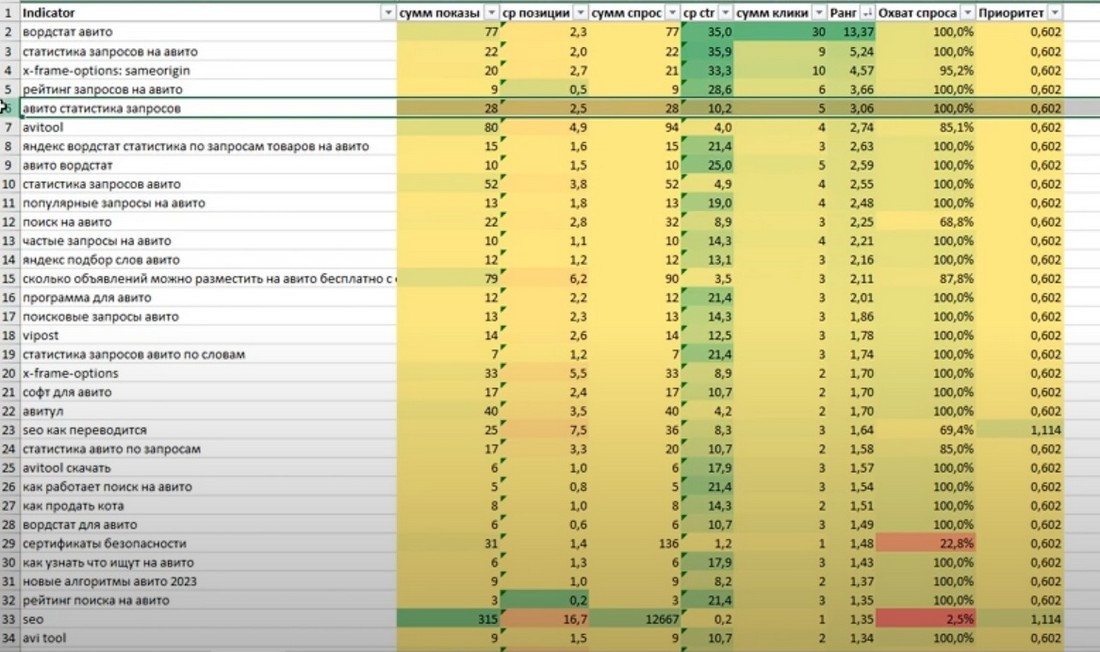Click the sorted Ранг filter button
Screen dimensions: 1100x652
click(865, 13)
